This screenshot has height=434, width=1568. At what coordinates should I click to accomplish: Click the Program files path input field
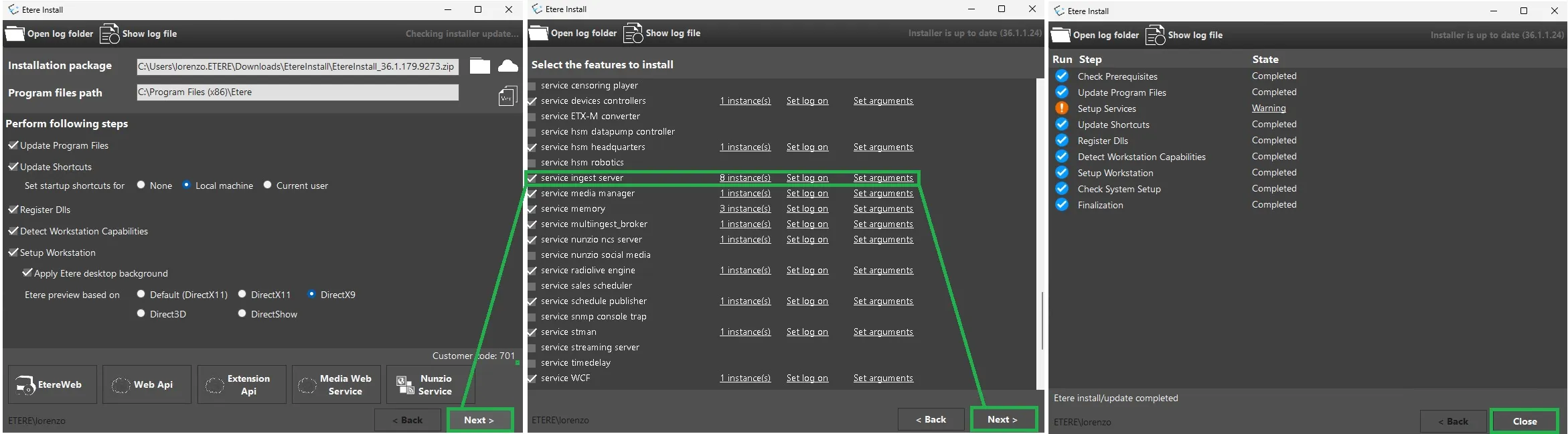[x=297, y=92]
